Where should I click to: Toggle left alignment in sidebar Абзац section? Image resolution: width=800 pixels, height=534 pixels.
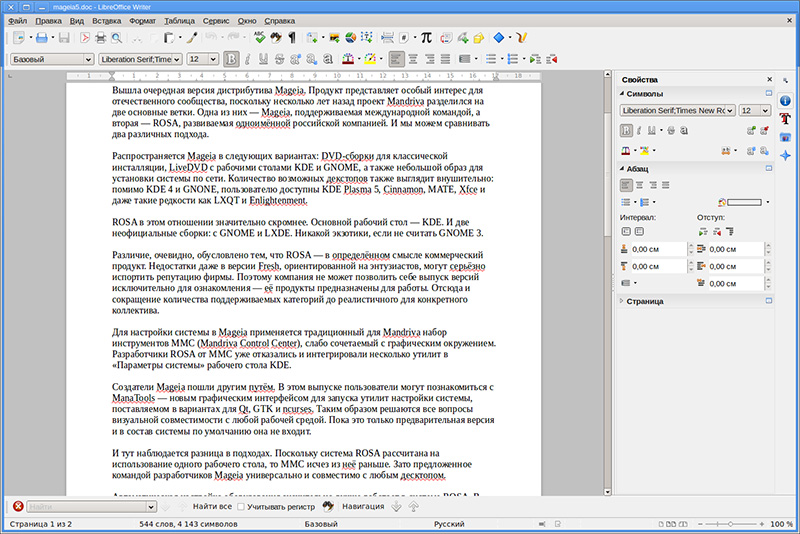pyautogui.click(x=626, y=185)
